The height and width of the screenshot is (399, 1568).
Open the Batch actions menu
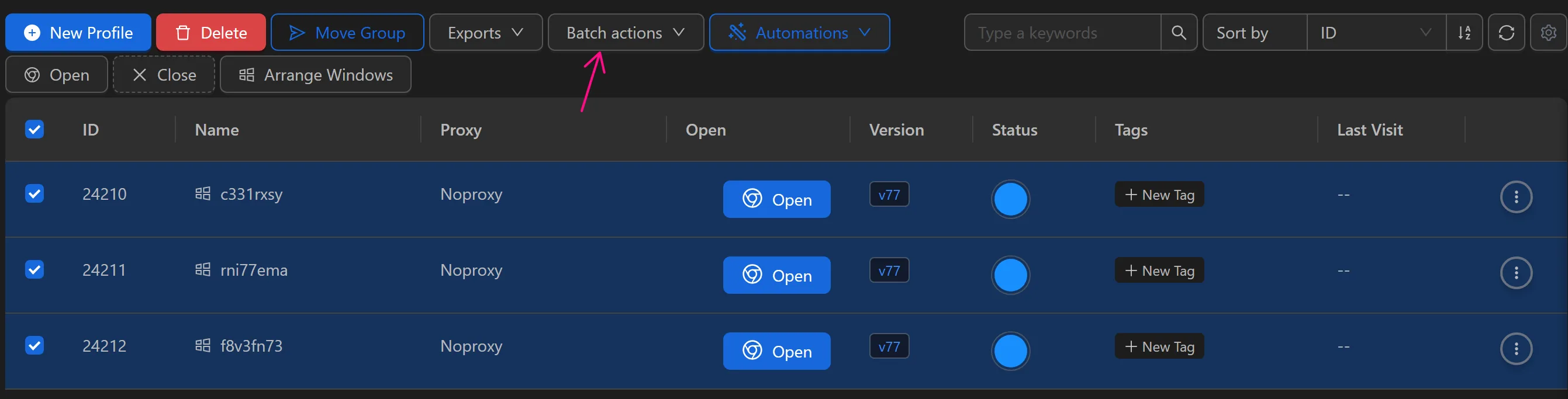(625, 32)
